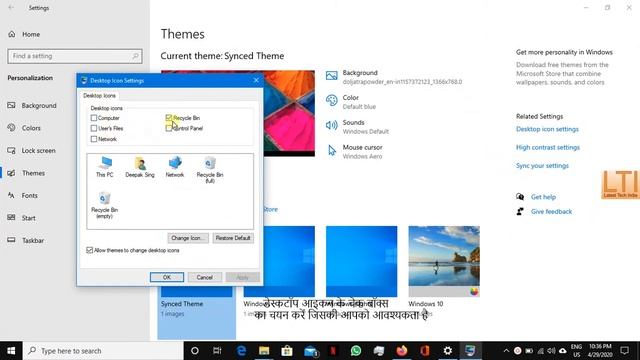This screenshot has width=640, height=360.
Task: Select Network icon in dialog preview
Action: tap(175, 167)
